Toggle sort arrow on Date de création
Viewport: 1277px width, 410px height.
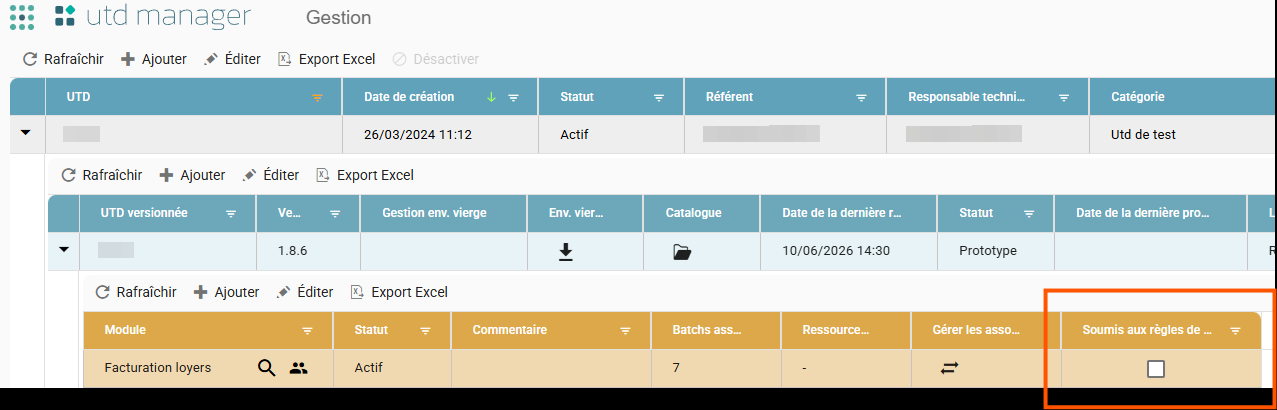[x=491, y=97]
